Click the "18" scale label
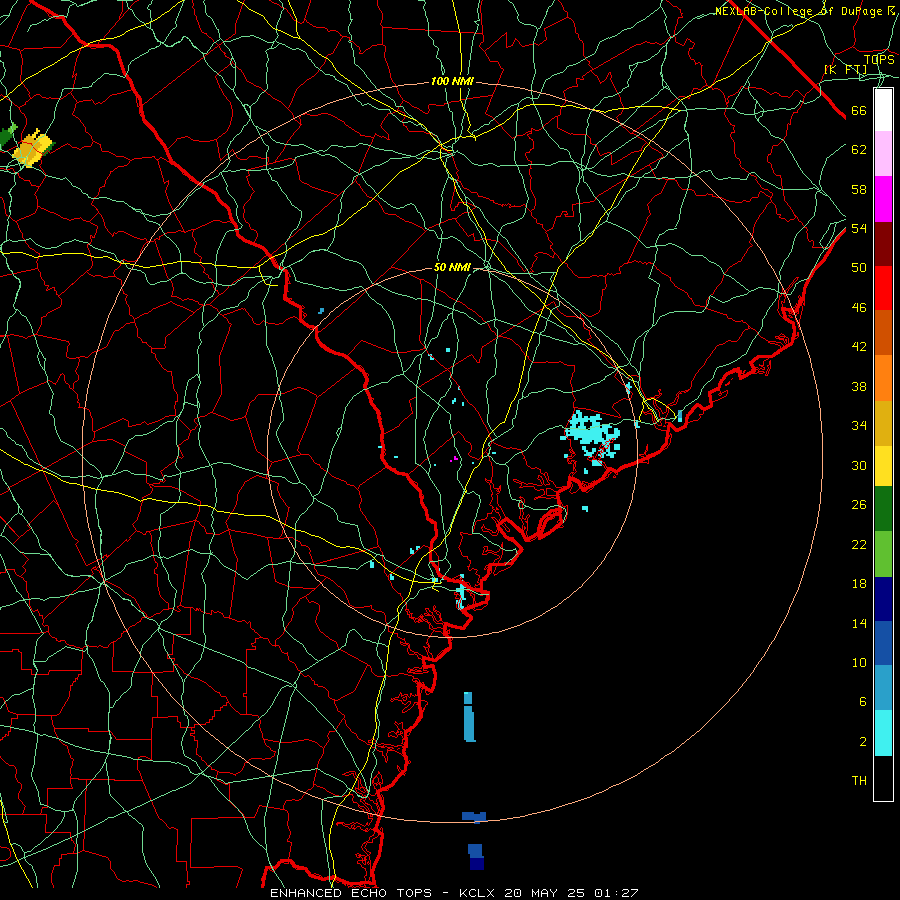This screenshot has width=900, height=900. (859, 584)
